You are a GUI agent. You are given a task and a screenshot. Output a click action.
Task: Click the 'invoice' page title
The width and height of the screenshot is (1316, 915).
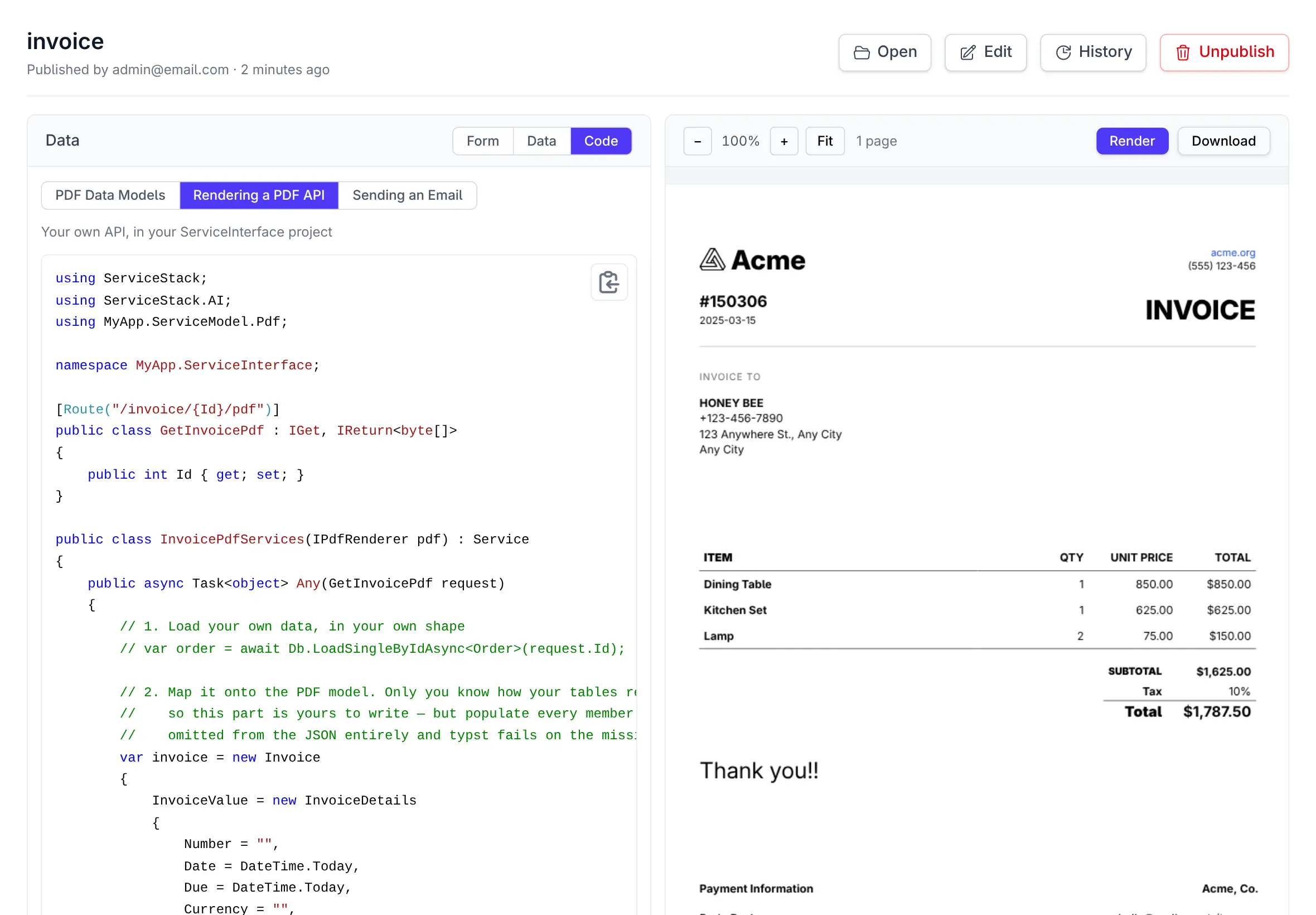click(x=65, y=41)
